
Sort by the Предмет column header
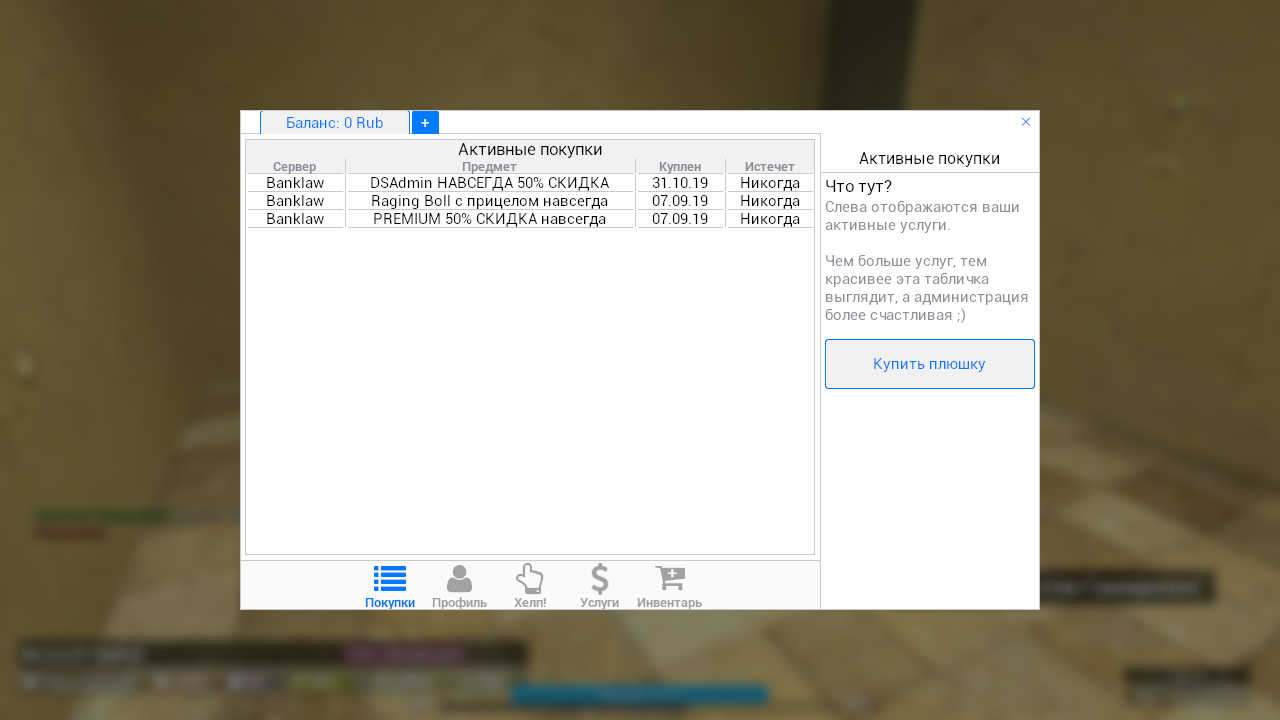tap(489, 167)
